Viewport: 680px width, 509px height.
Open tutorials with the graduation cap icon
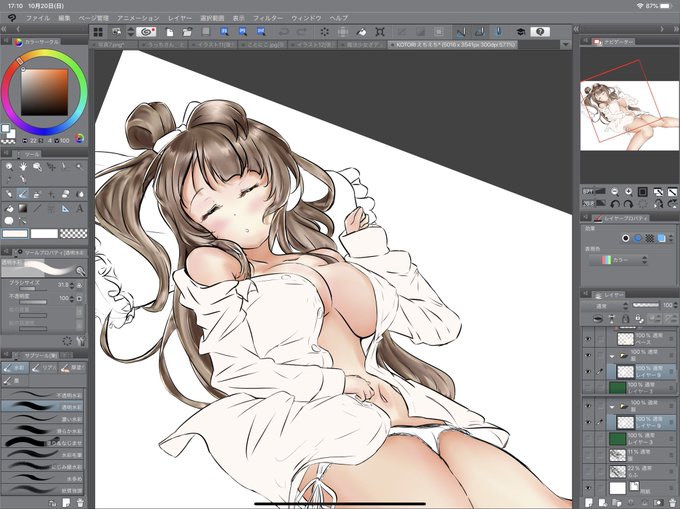520,32
